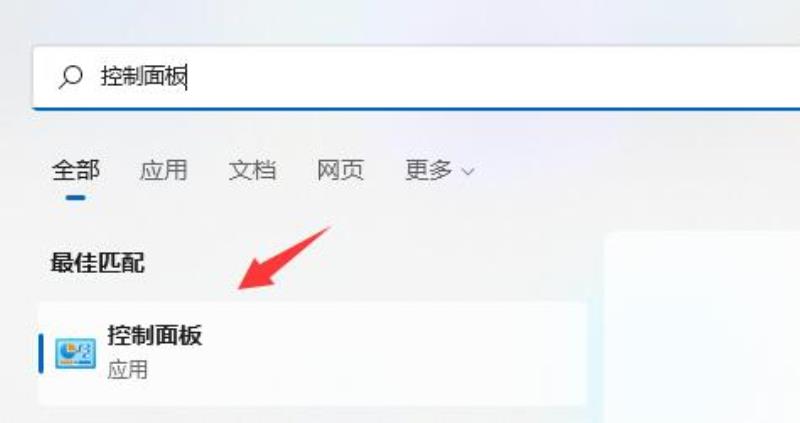This screenshot has width=800, height=423.
Task: Focus the search box containing 控制面板
Action: (x=416, y=77)
